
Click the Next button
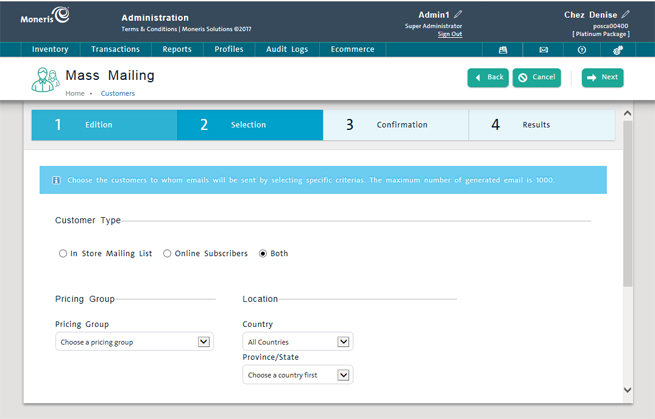602,77
